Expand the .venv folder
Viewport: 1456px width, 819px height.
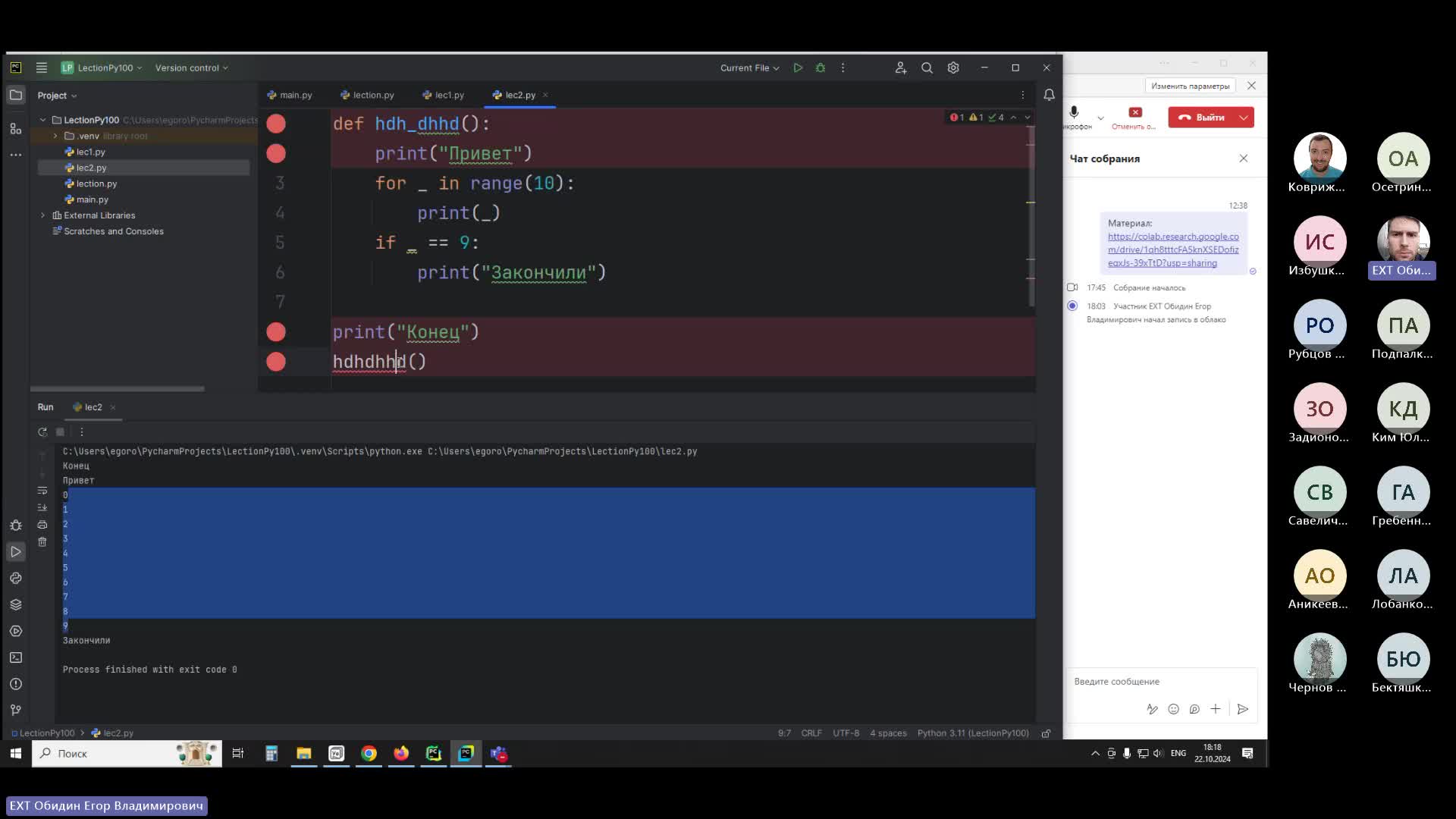tap(55, 136)
